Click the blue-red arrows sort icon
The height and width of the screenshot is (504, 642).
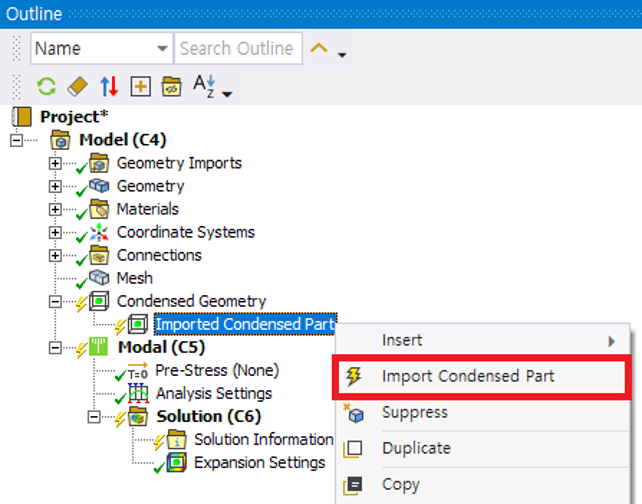click(x=108, y=86)
